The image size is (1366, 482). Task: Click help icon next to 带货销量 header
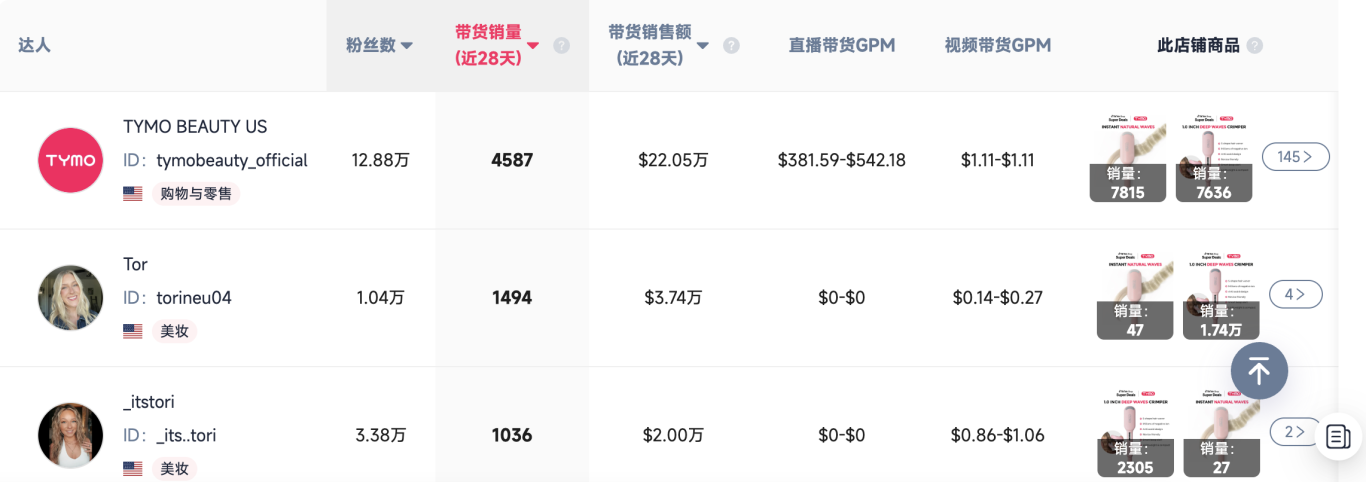561,45
